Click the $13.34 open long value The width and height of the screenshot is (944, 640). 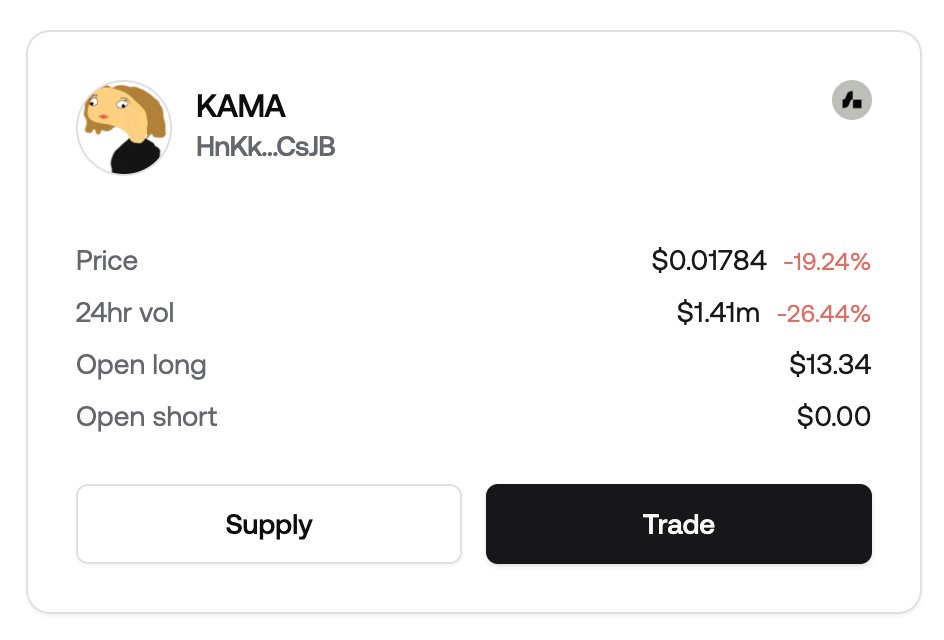coord(830,364)
